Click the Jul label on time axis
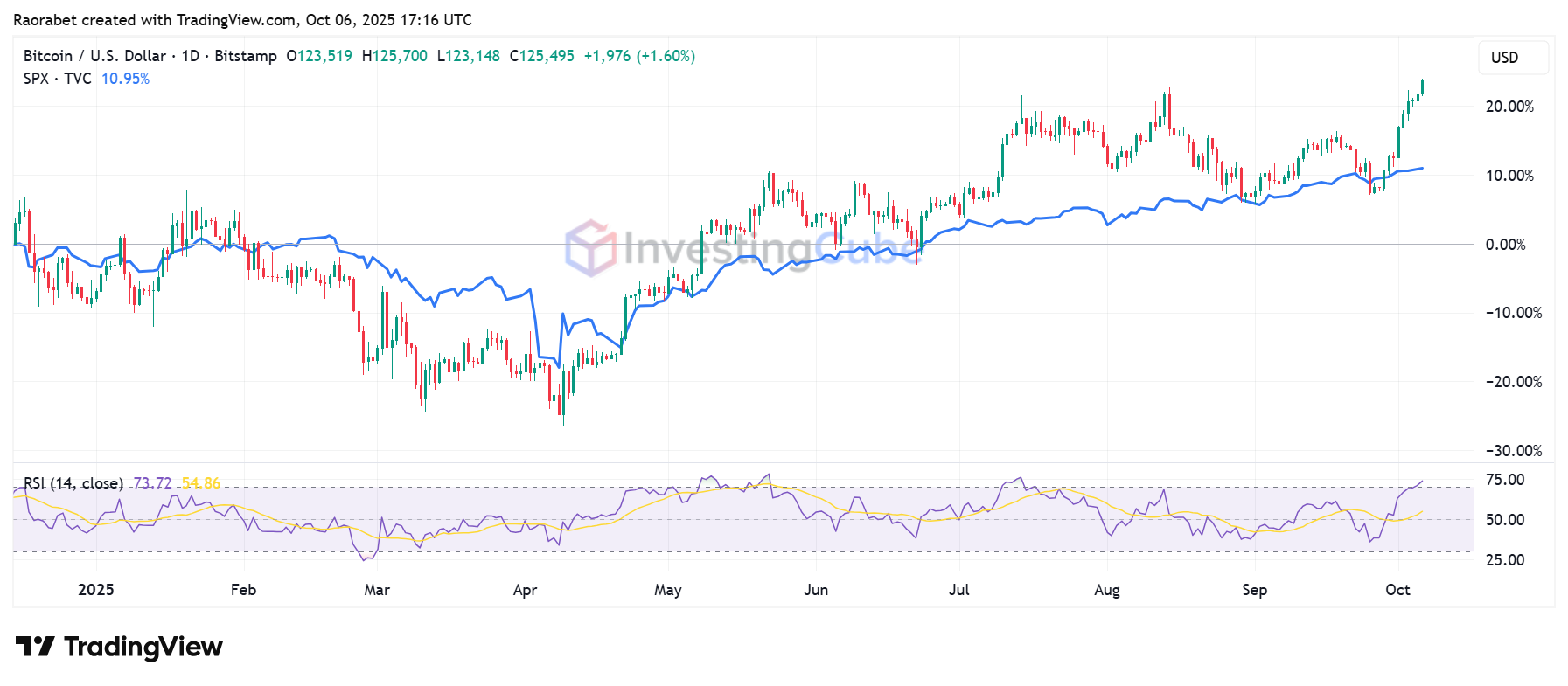 click(959, 590)
